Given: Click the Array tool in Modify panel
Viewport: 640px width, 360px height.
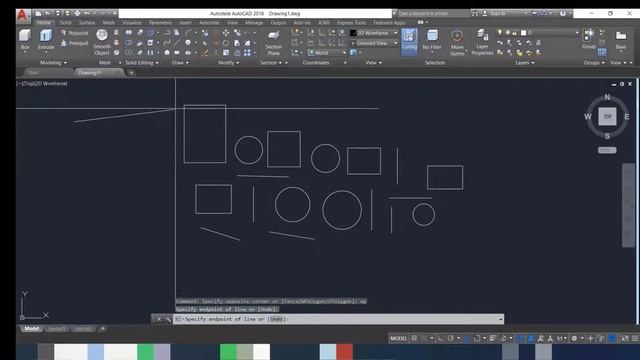Looking at the screenshot, I should point(247,53).
